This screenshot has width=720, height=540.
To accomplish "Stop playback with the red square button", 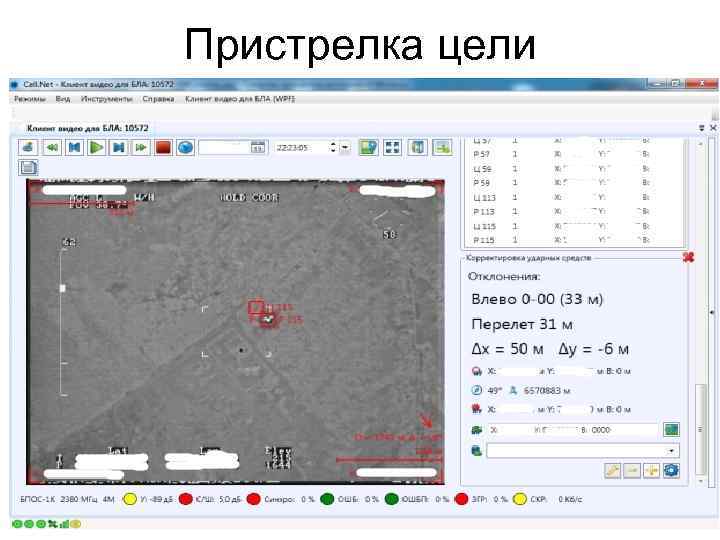I will (x=163, y=147).
